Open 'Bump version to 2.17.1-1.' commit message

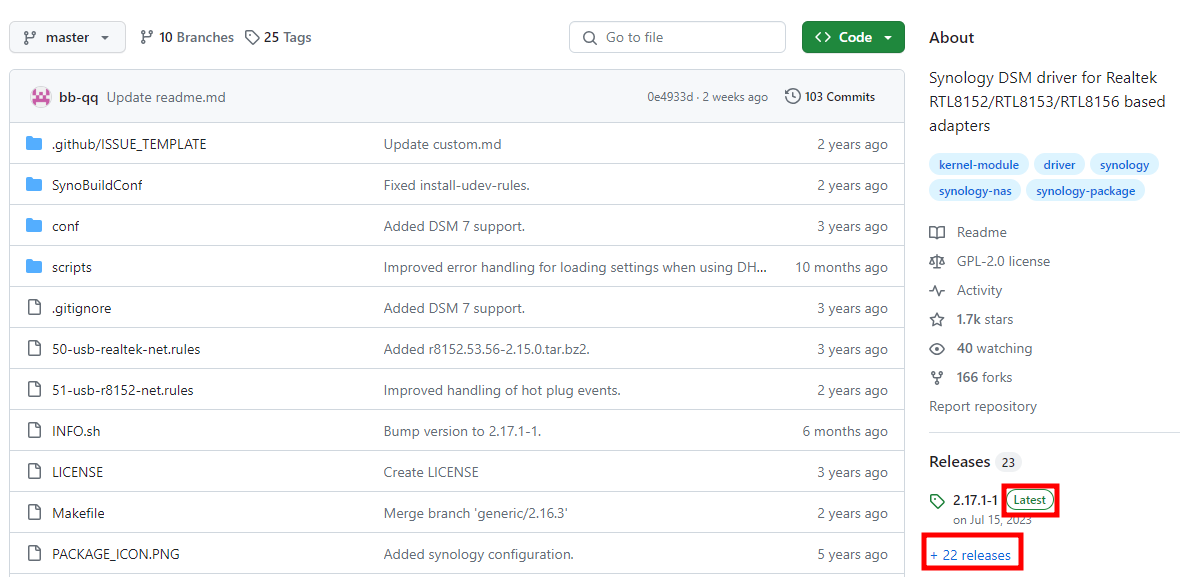463,432
